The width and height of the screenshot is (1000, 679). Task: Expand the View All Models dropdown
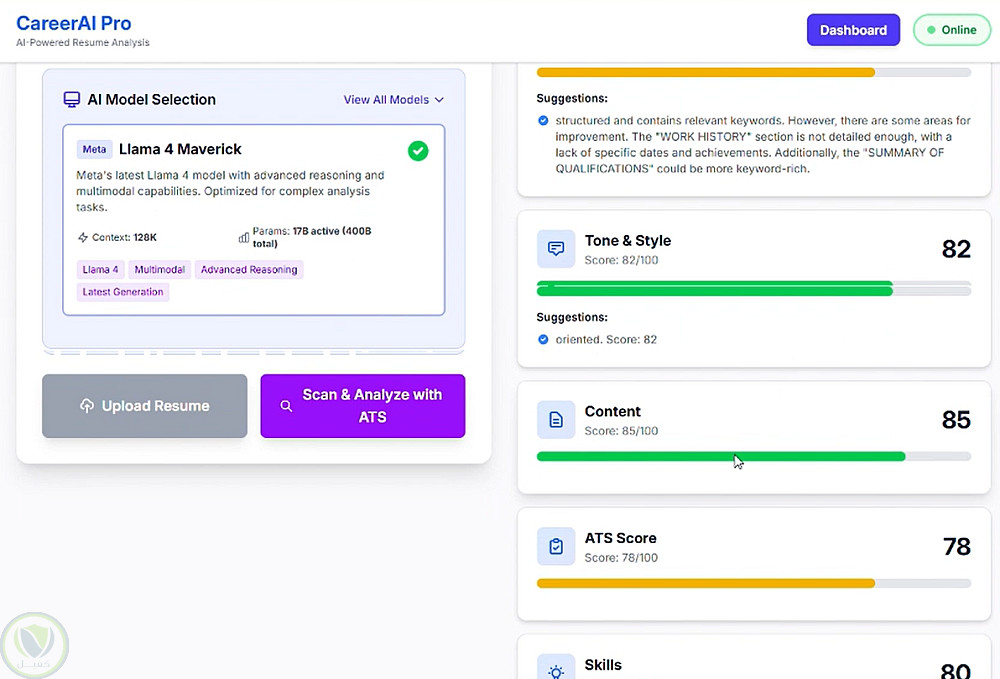coord(393,100)
